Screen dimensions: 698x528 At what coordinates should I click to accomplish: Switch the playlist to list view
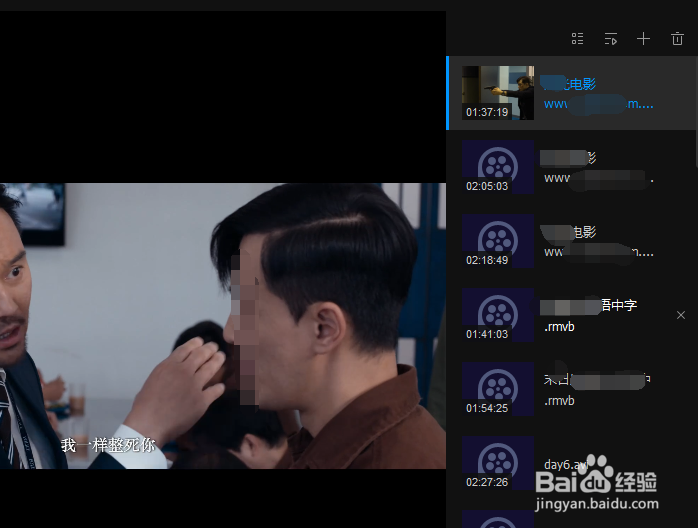coord(577,39)
